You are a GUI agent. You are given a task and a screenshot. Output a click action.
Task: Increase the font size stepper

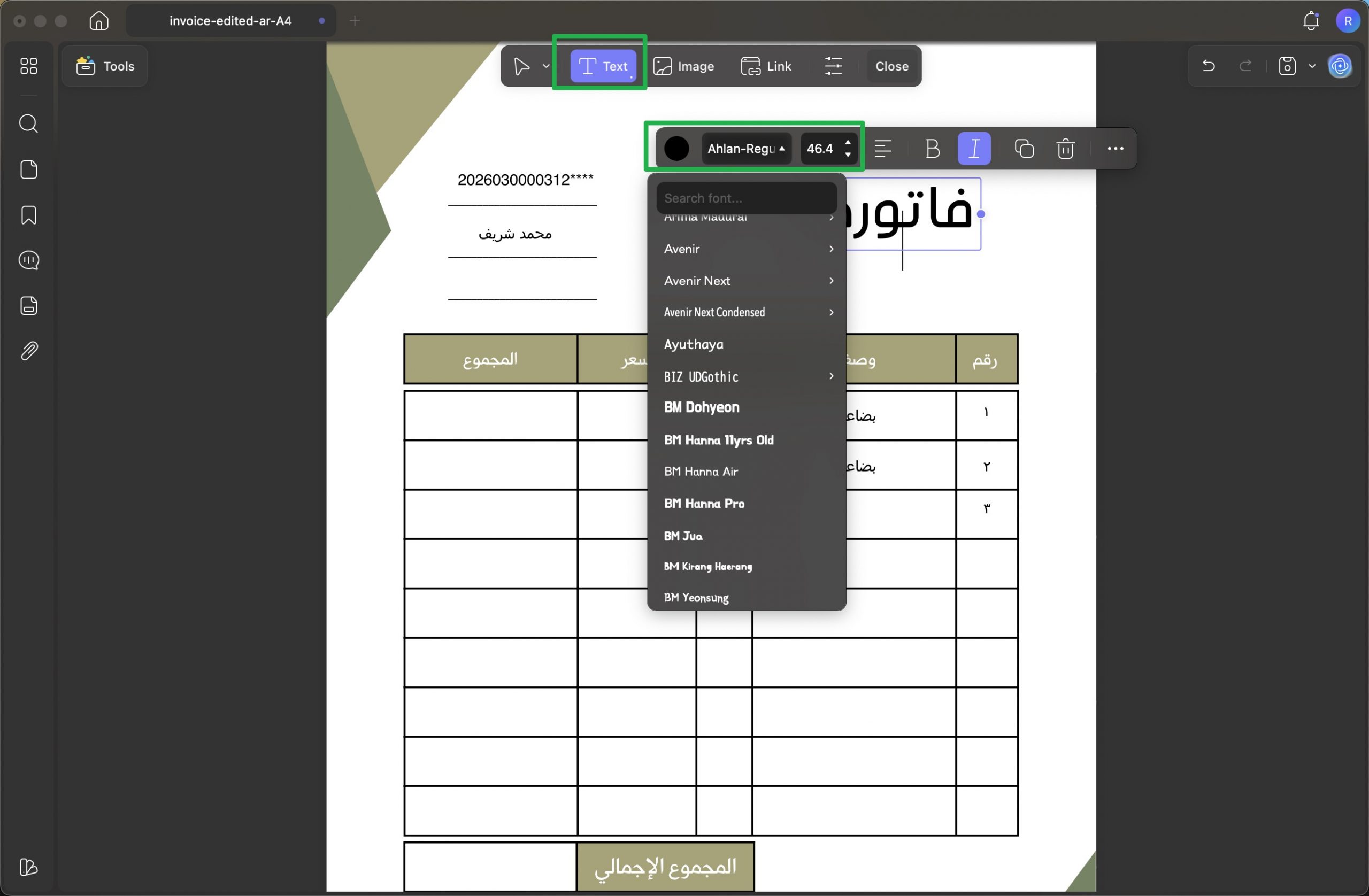coord(847,143)
